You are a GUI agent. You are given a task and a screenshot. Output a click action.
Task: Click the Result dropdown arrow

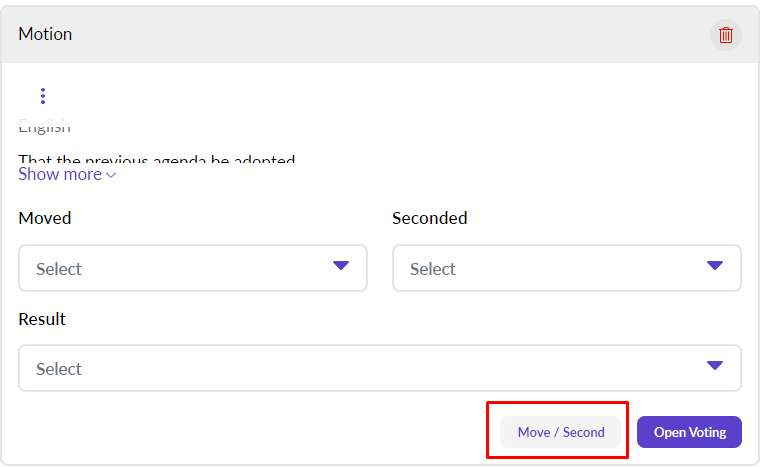point(714,366)
